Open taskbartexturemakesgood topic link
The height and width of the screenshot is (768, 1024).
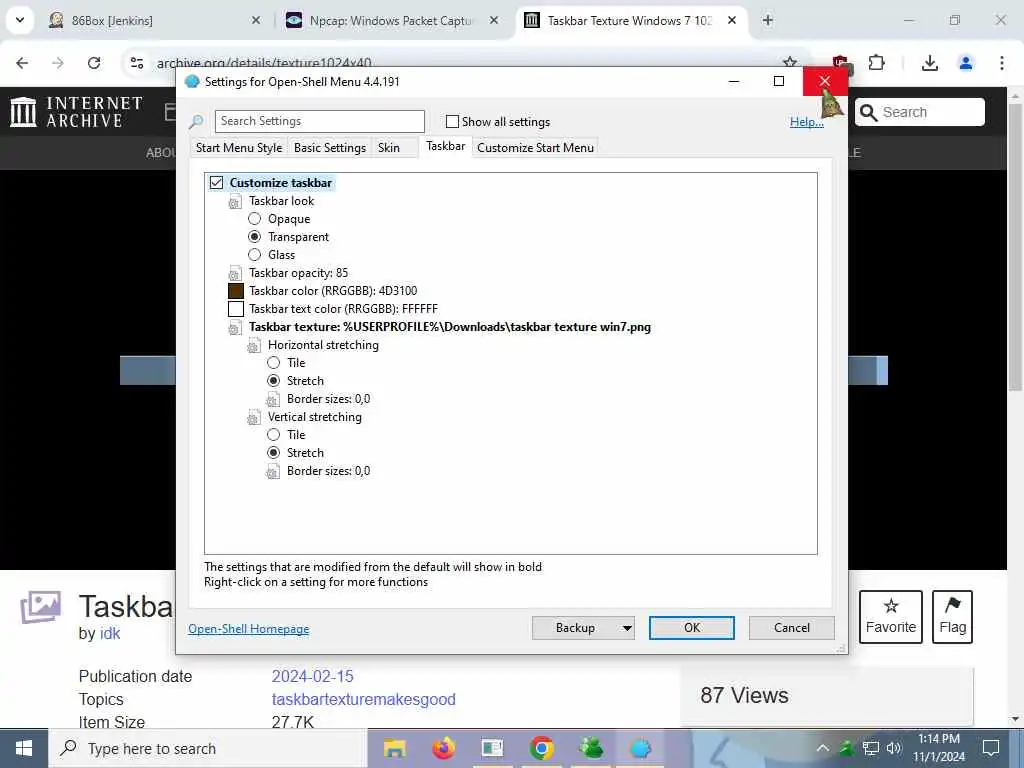tap(364, 699)
